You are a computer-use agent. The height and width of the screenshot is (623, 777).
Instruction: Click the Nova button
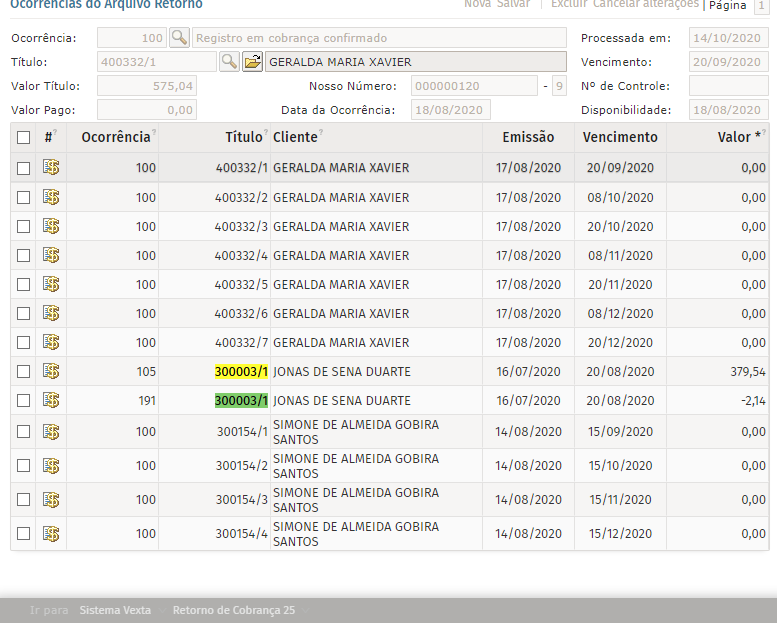tap(477, 5)
